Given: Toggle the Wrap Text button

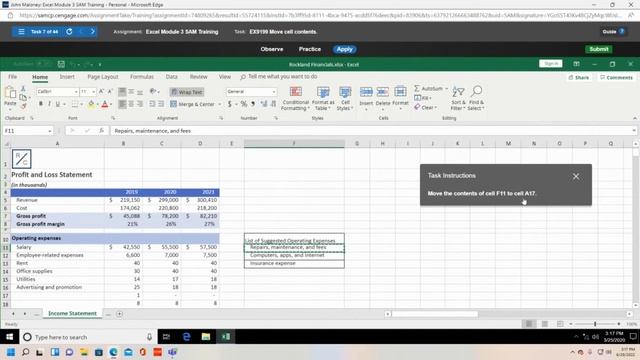Looking at the screenshot, I should click(x=187, y=92).
